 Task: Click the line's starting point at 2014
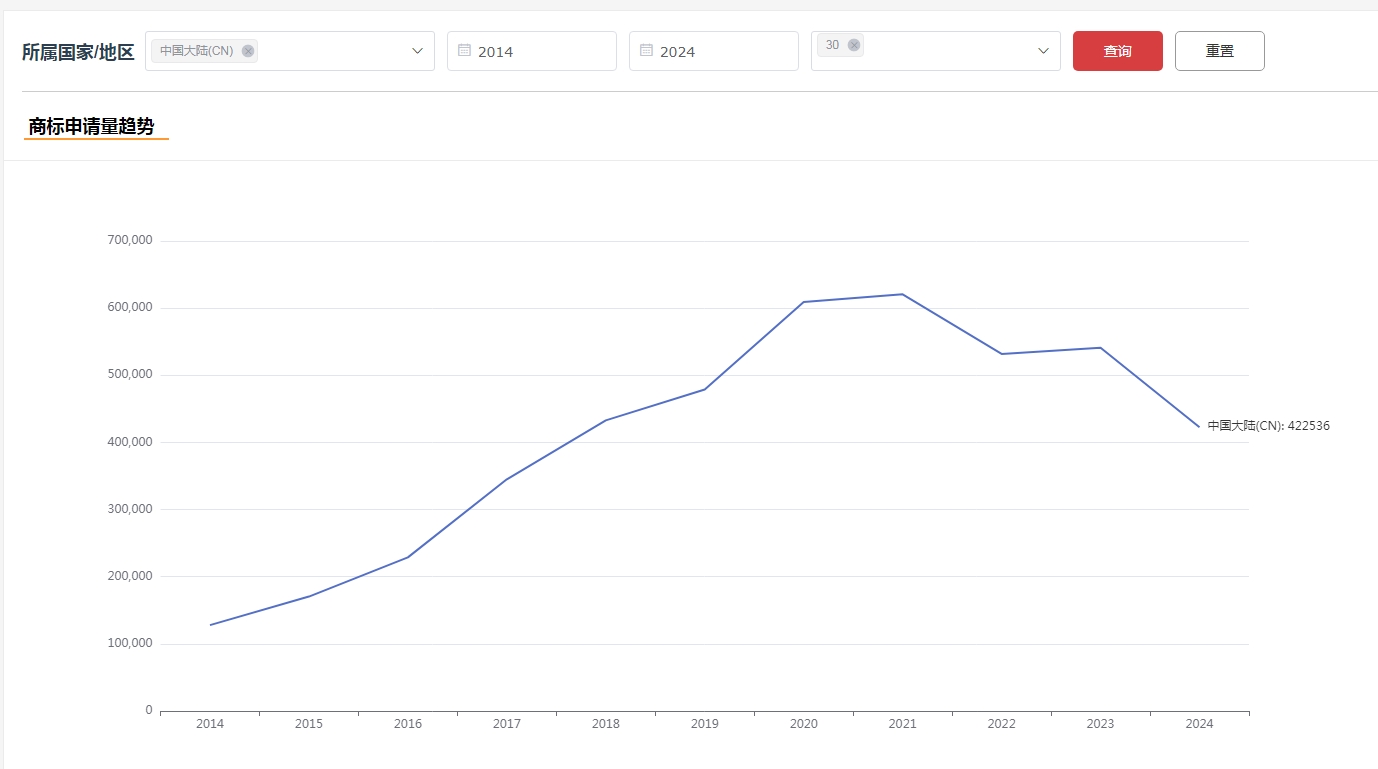point(210,625)
